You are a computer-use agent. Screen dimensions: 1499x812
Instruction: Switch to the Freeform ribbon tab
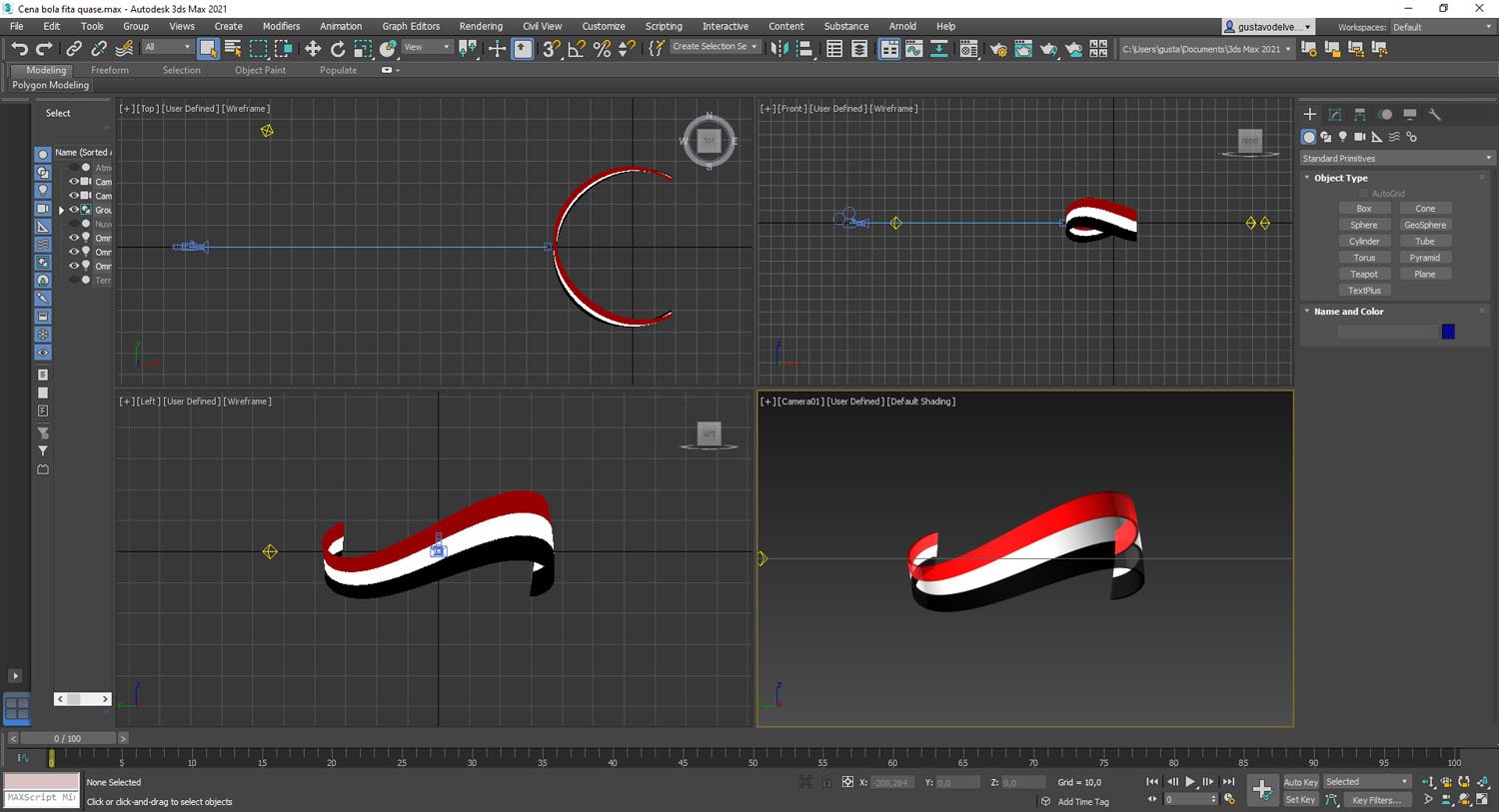[x=109, y=70]
